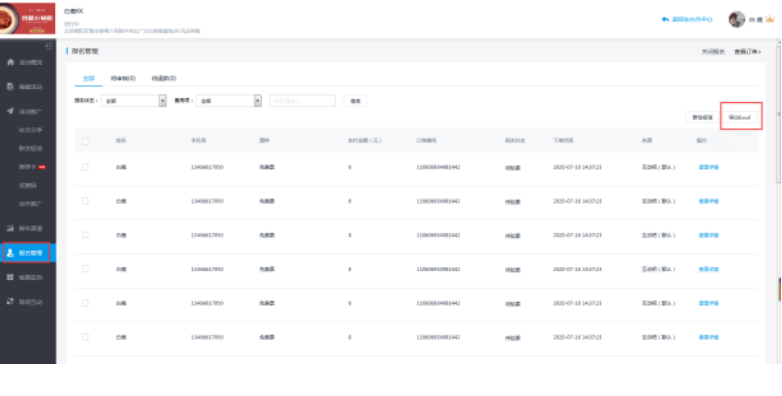This screenshot has width=782, height=396.
Task: Click the document icon in the sidebar
Action: 10,87
